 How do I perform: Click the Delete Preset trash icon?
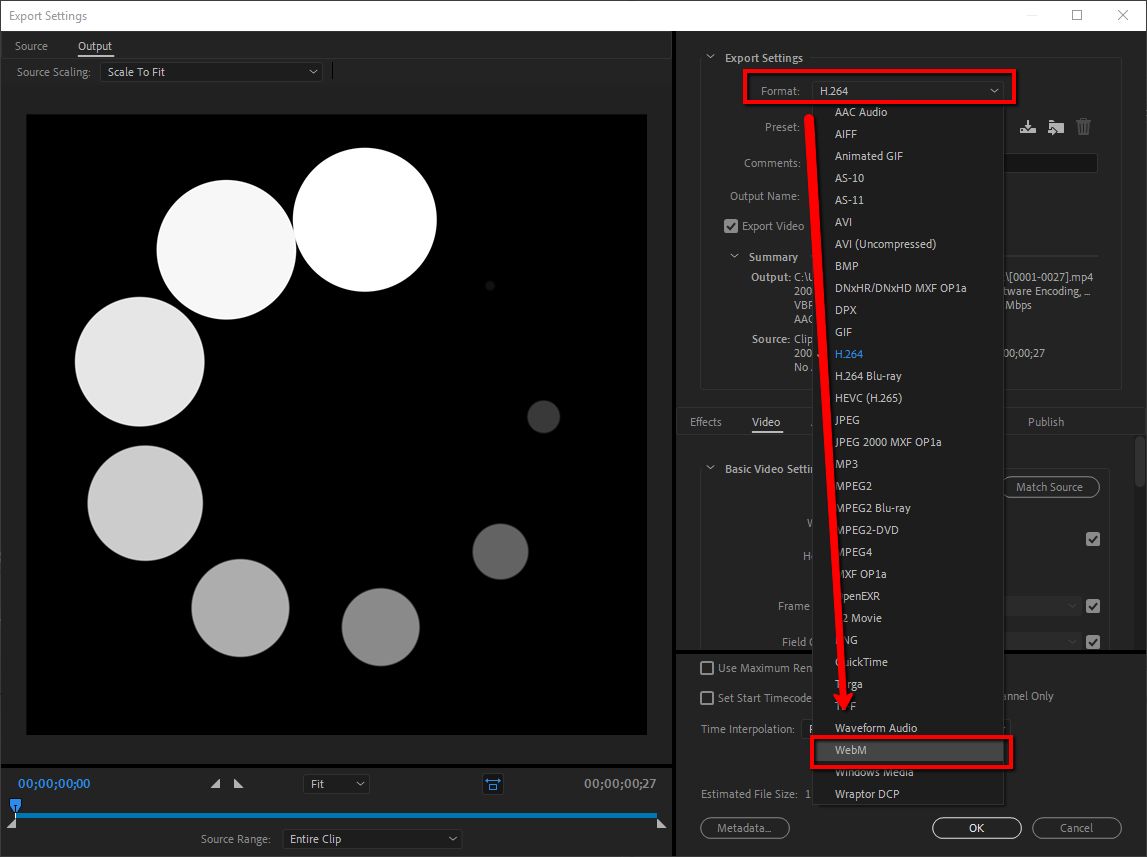pos(1083,127)
